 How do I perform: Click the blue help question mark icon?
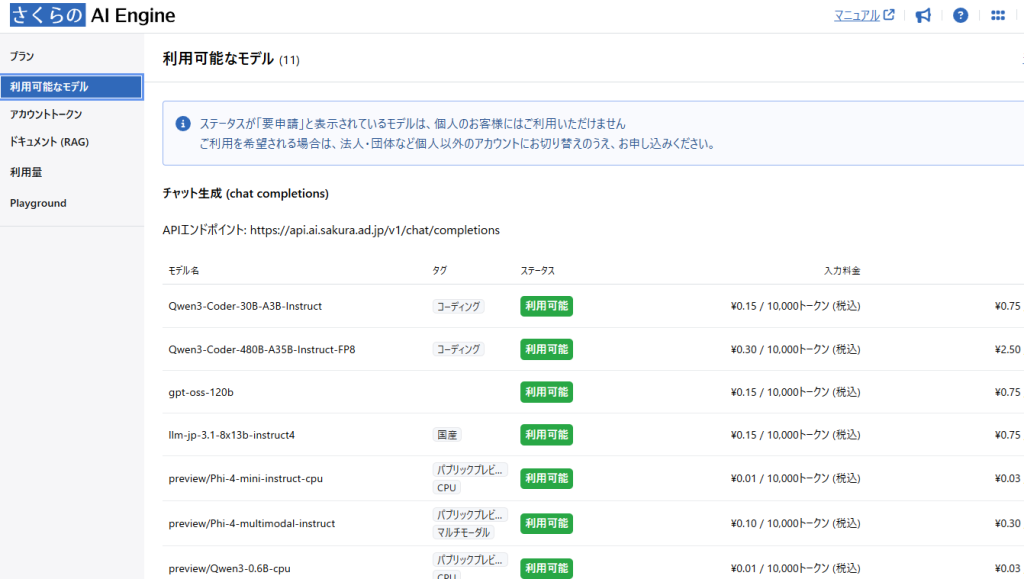tap(959, 15)
